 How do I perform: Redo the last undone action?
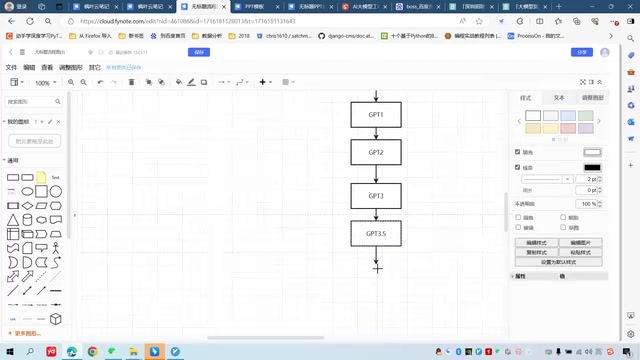pyautogui.click(x=114, y=82)
